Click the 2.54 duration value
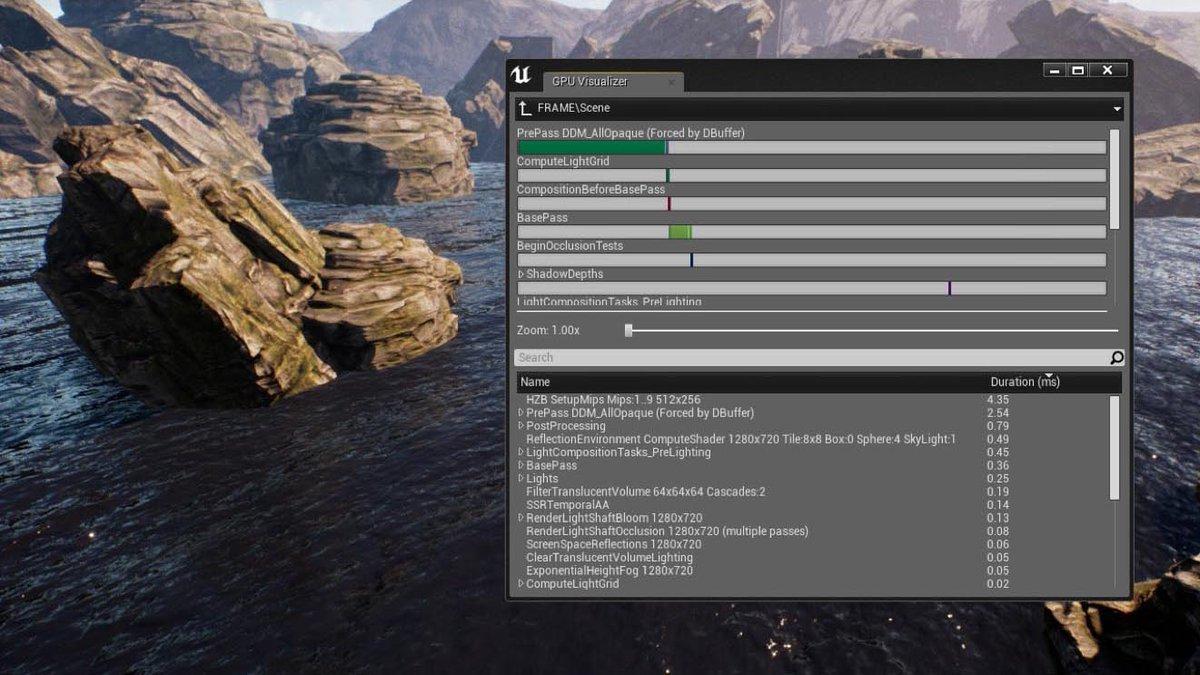 tap(998, 413)
